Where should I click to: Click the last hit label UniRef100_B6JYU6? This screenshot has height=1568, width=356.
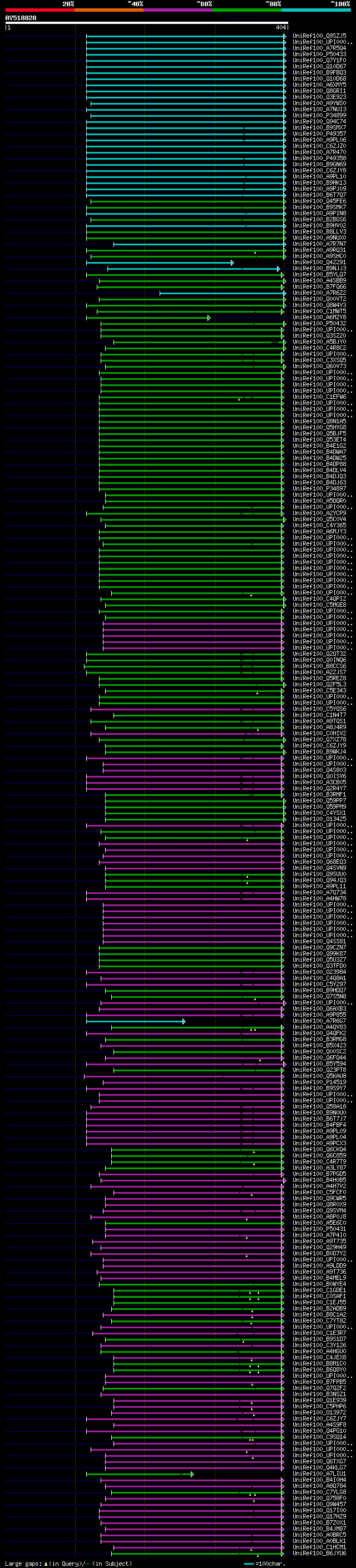click(x=319, y=1553)
